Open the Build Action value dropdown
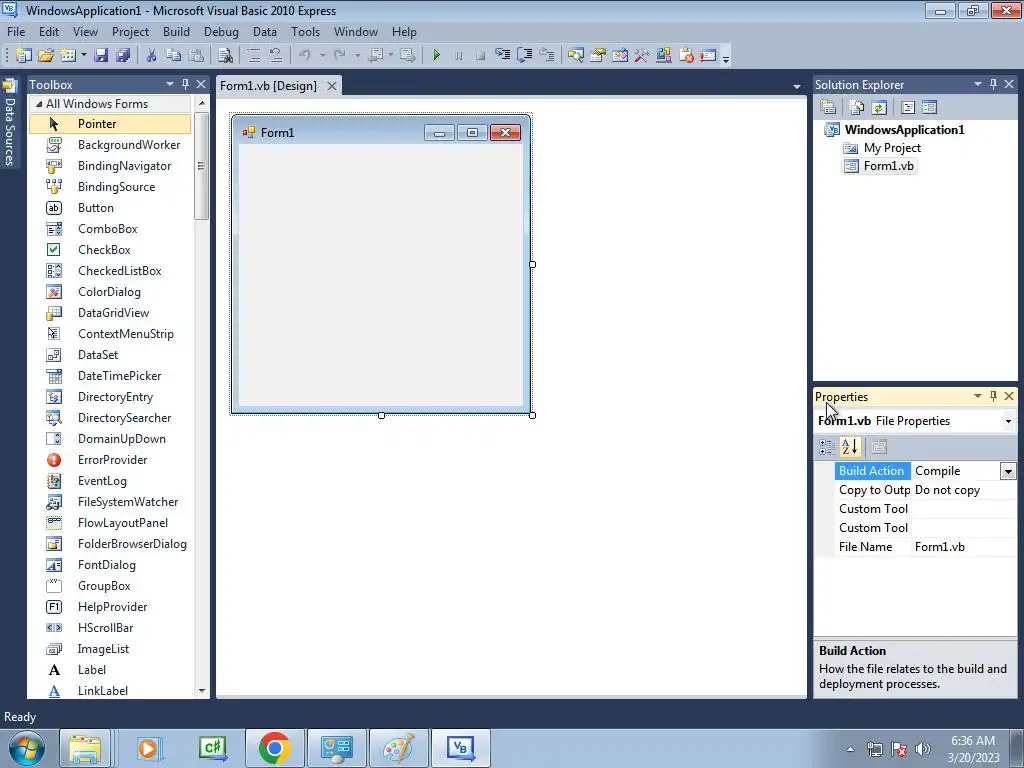Screen dimensions: 1024x768 click(x=1008, y=471)
